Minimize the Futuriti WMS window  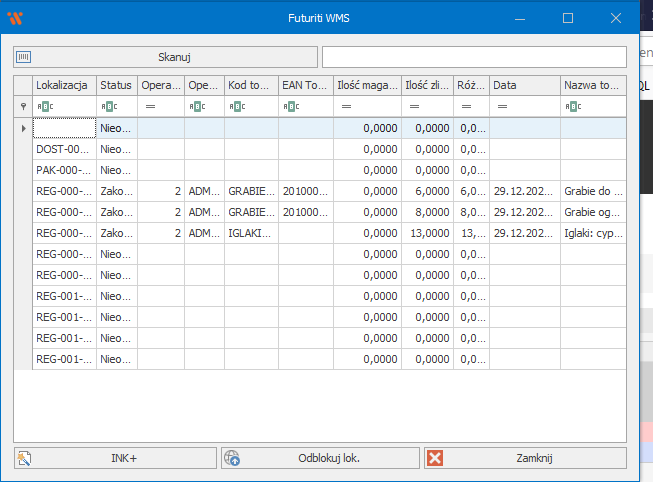pyautogui.click(x=520, y=18)
